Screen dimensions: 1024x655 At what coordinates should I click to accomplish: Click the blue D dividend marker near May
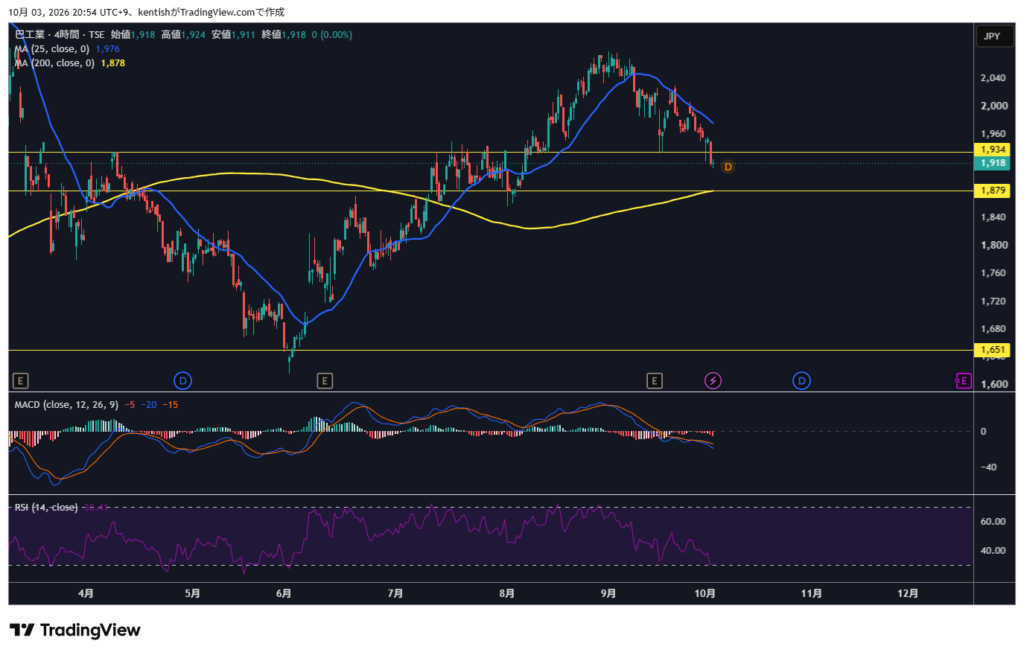pos(182,381)
